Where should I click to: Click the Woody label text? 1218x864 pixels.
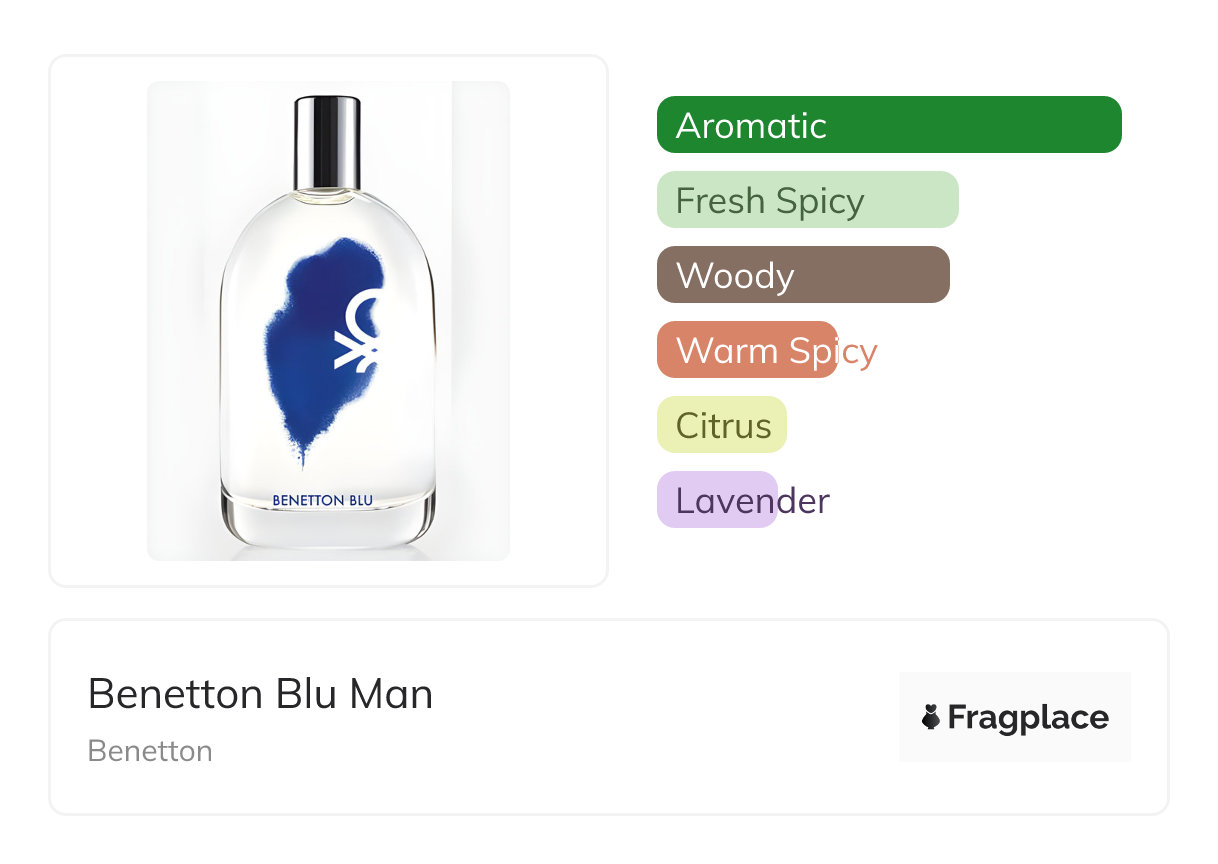click(x=735, y=276)
